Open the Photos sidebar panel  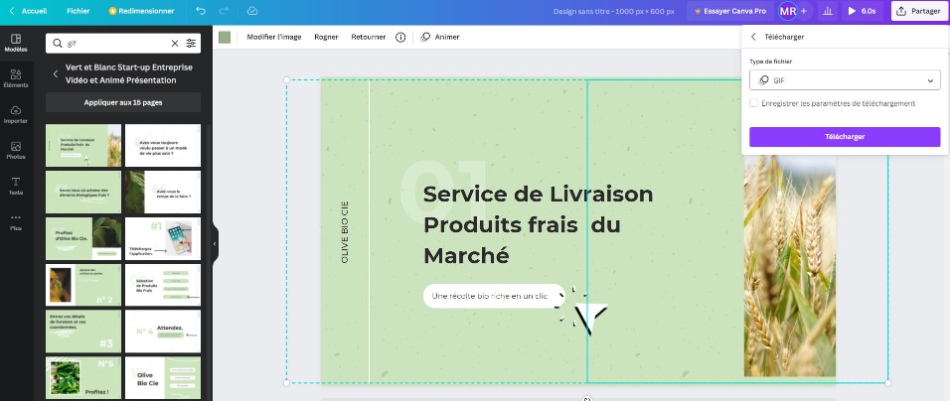click(16, 150)
